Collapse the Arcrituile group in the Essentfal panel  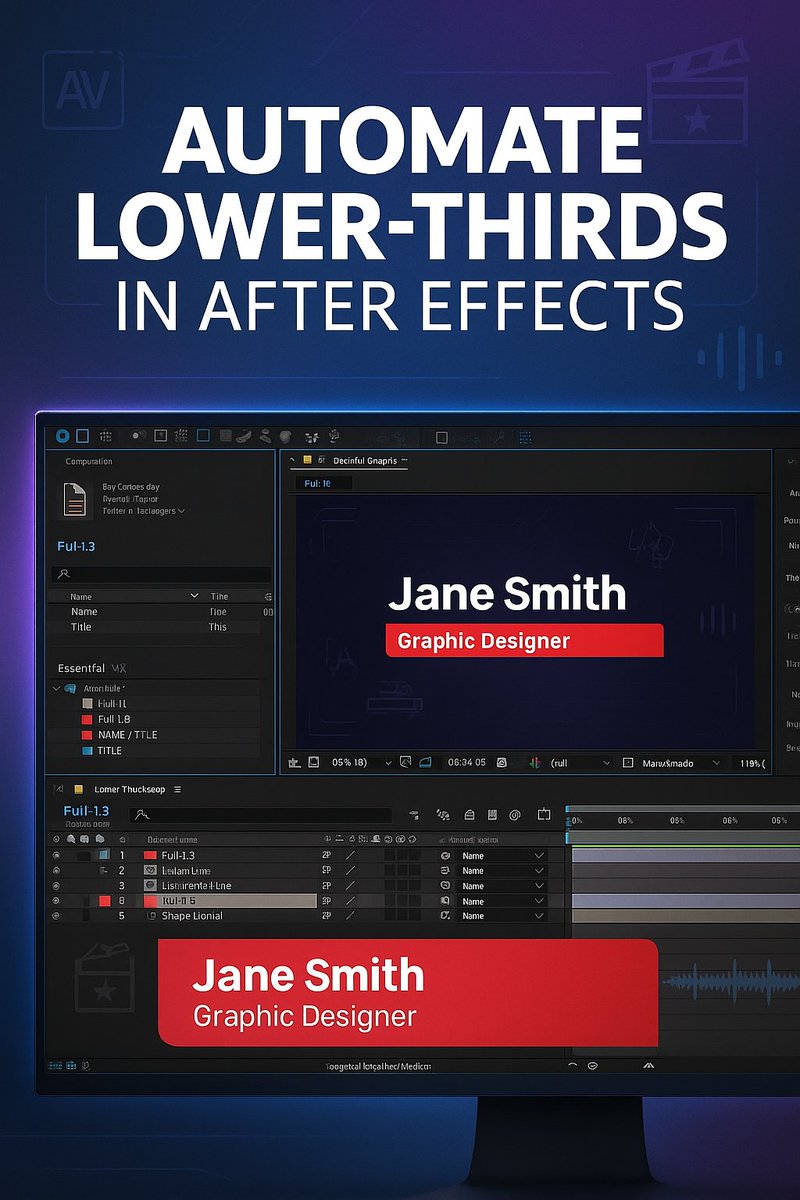[x=56, y=689]
